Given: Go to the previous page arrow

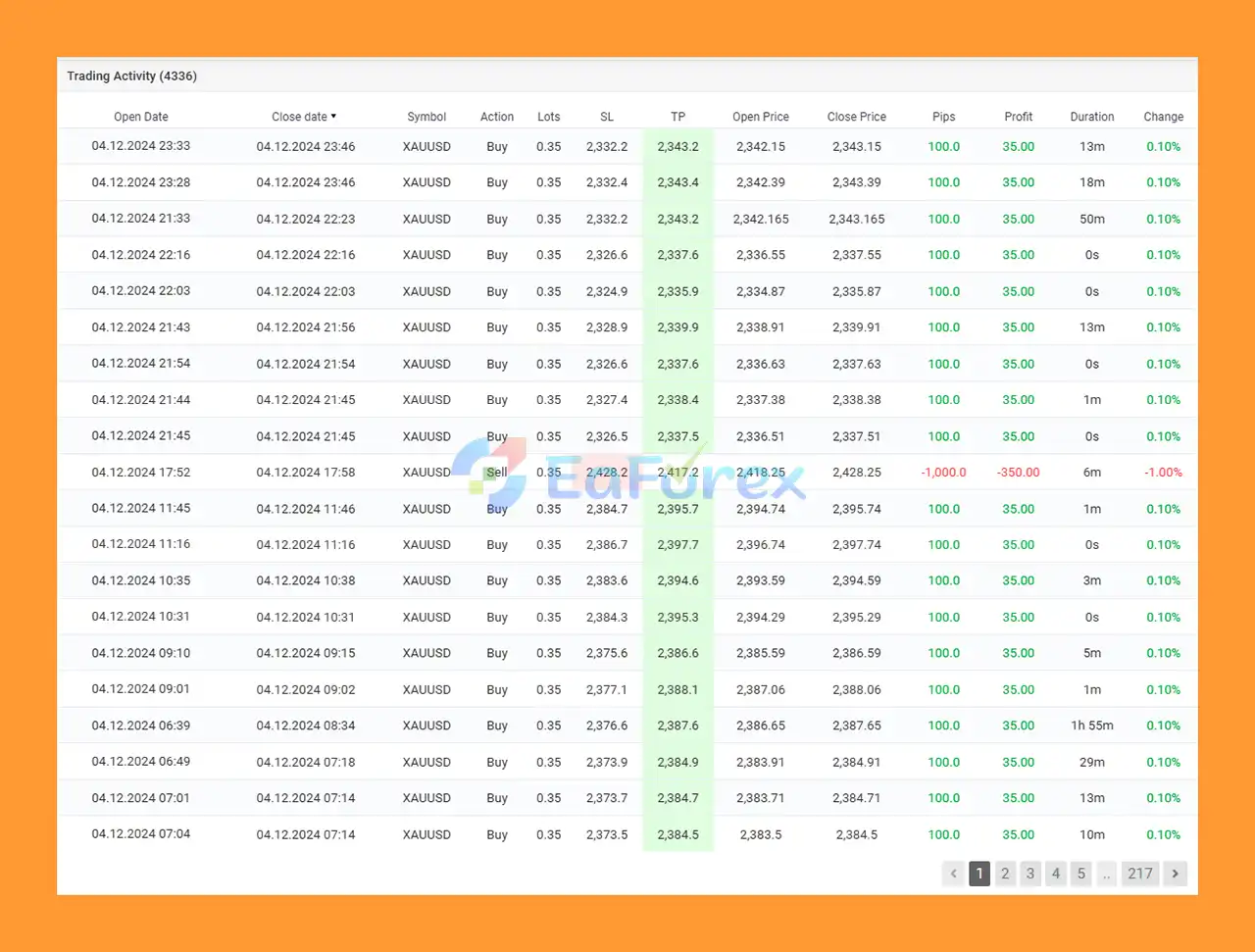Looking at the screenshot, I should tap(954, 874).
